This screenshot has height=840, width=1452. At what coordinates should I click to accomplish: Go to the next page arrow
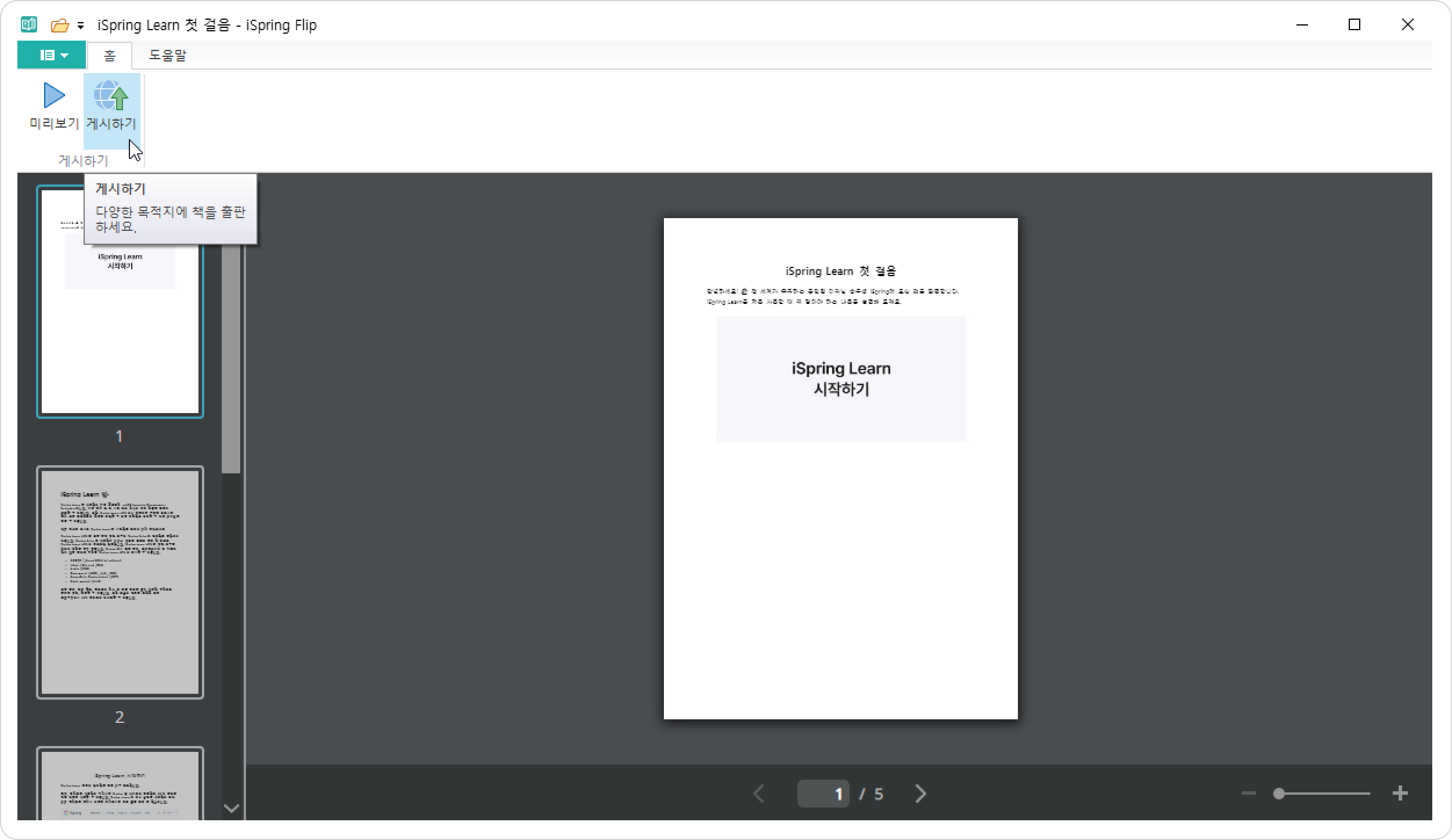click(921, 794)
